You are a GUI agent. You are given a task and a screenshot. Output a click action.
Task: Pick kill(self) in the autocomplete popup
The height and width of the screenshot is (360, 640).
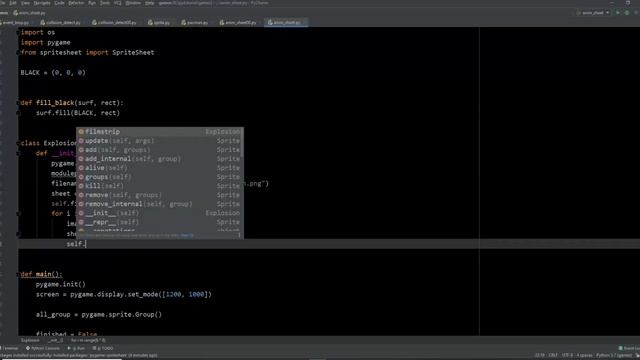pos(159,186)
